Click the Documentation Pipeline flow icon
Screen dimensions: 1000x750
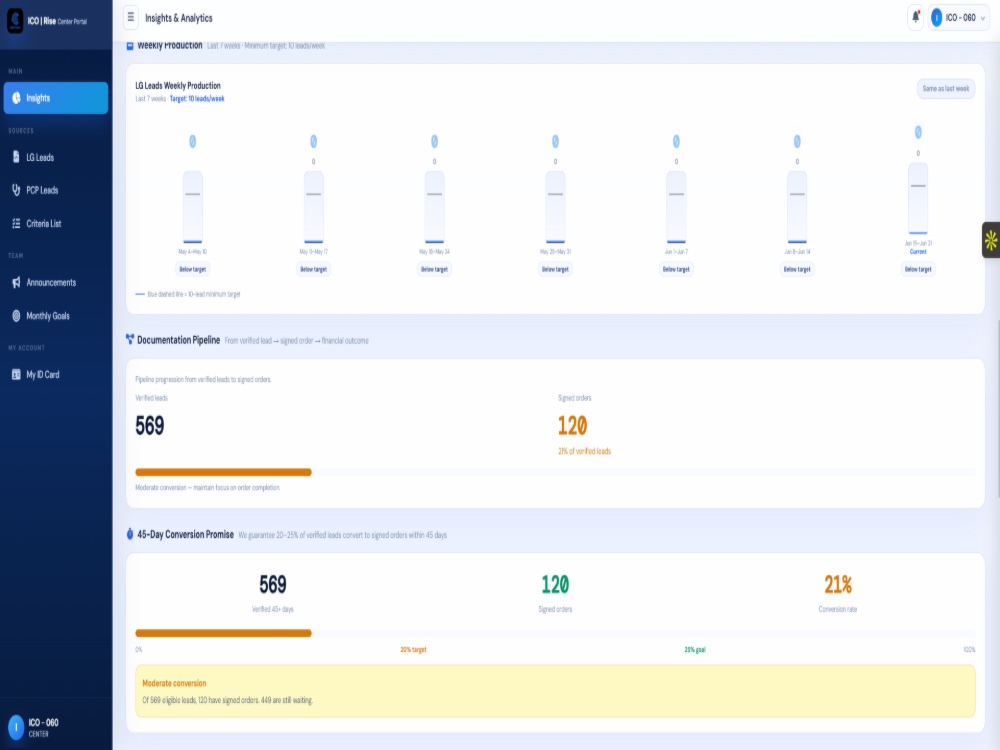pyautogui.click(x=130, y=339)
